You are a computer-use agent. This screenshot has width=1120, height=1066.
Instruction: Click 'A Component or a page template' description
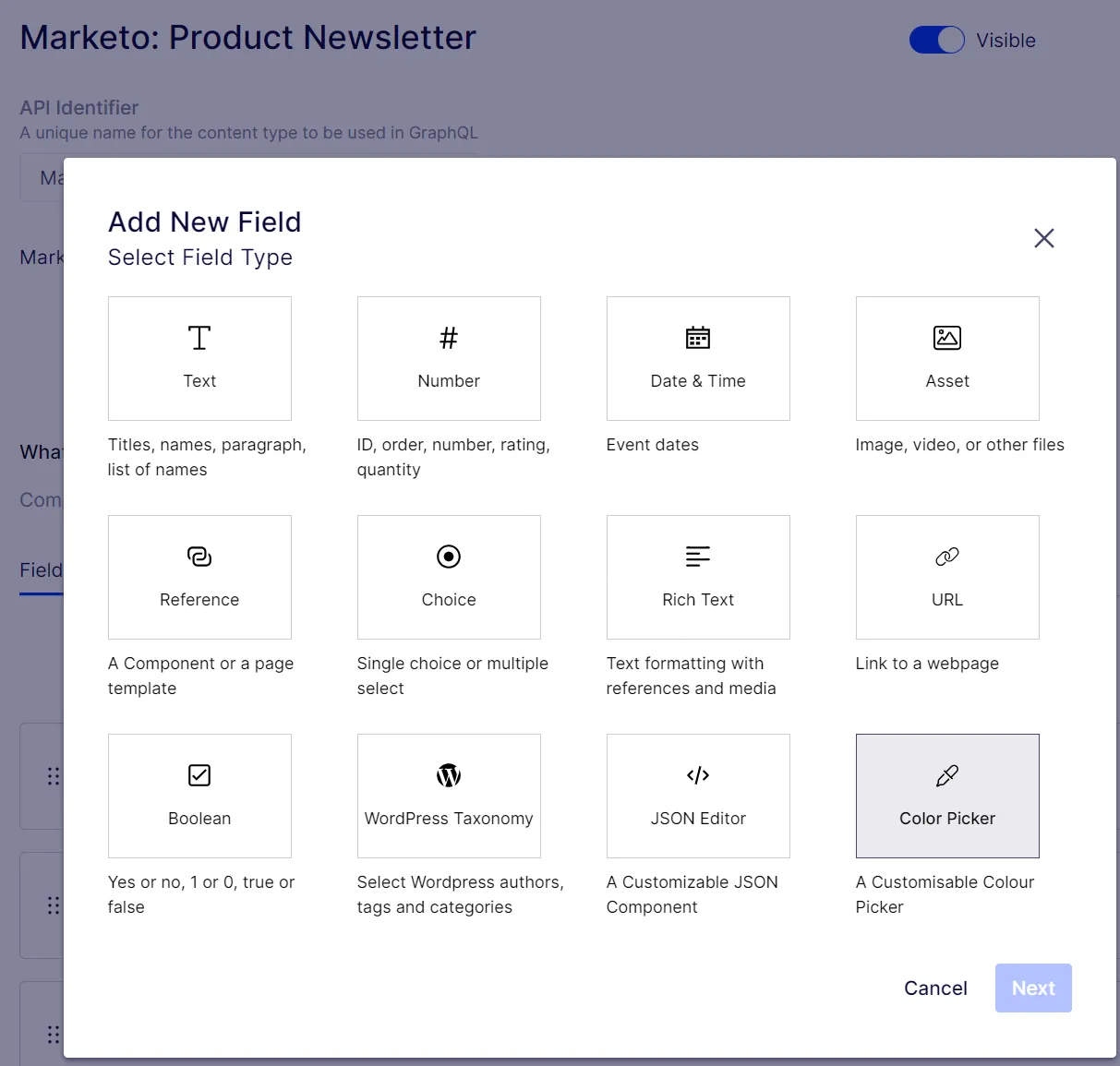tap(200, 676)
